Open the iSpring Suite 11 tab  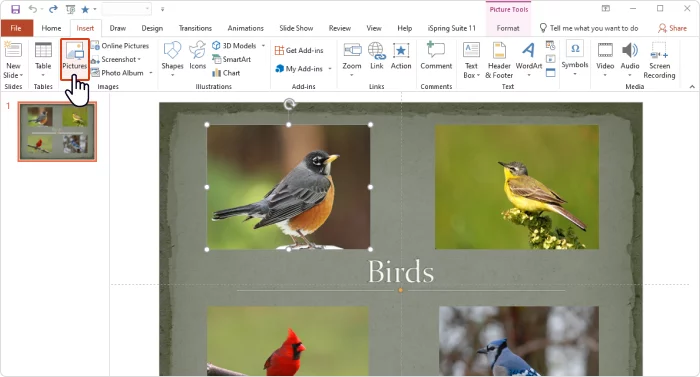452,28
